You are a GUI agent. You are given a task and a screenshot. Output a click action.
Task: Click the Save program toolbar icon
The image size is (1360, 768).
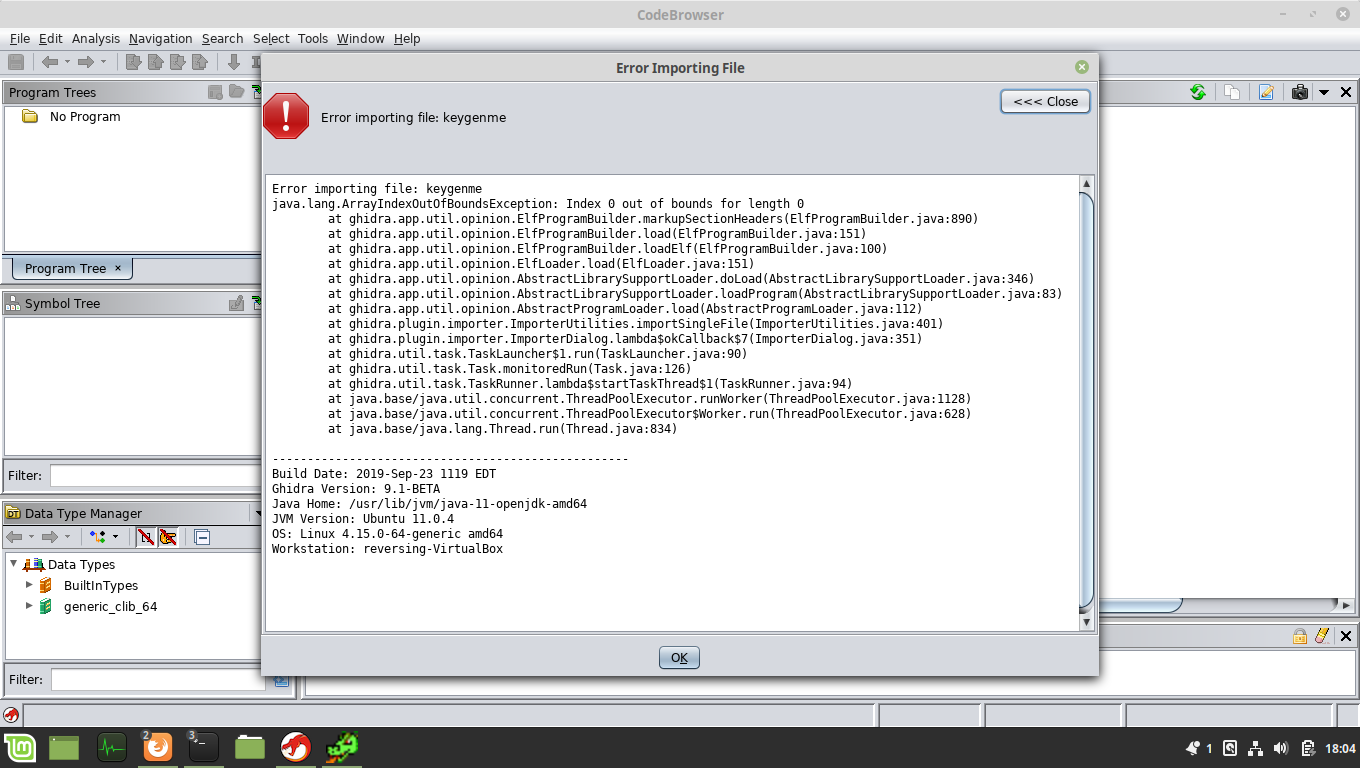(16, 62)
